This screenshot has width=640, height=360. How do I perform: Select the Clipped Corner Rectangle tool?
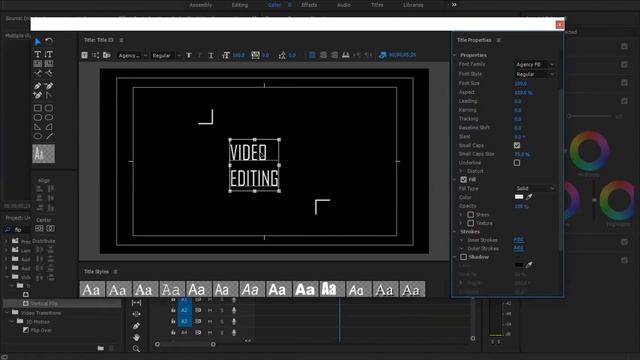tap(38, 118)
